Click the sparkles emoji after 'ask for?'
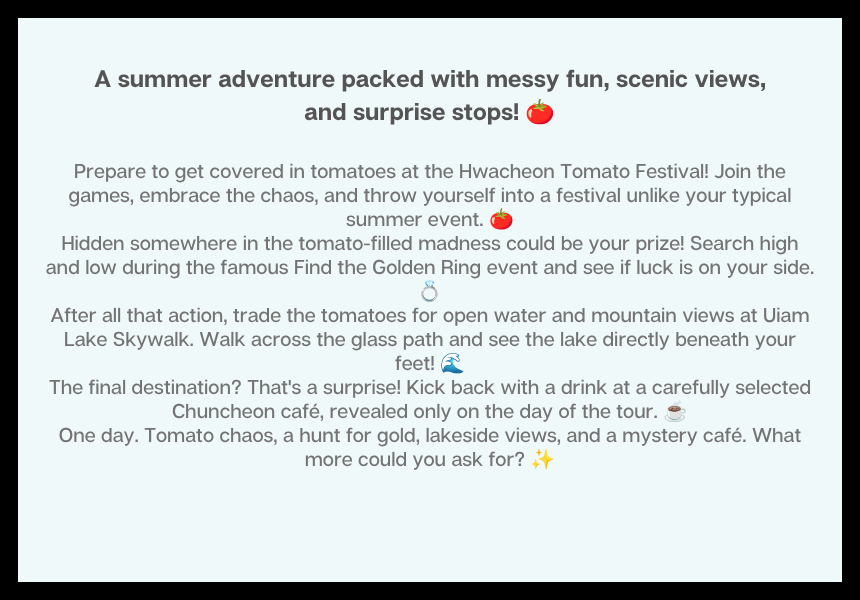The height and width of the screenshot is (600, 860). [542, 459]
